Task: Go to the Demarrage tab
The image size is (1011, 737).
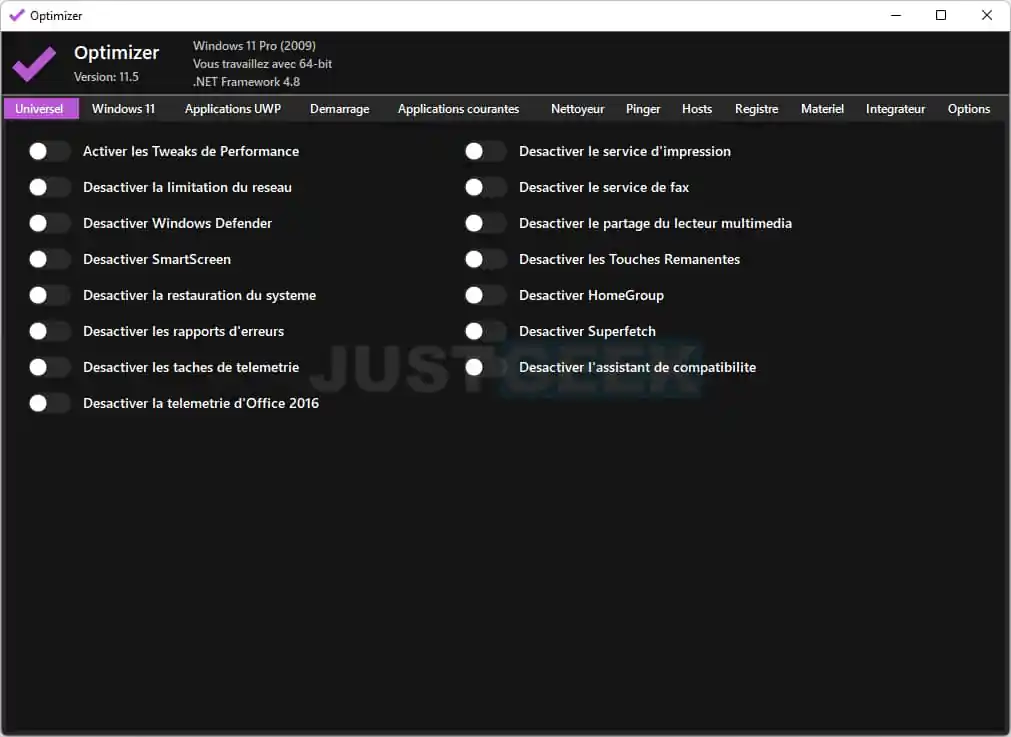Action: [340, 108]
